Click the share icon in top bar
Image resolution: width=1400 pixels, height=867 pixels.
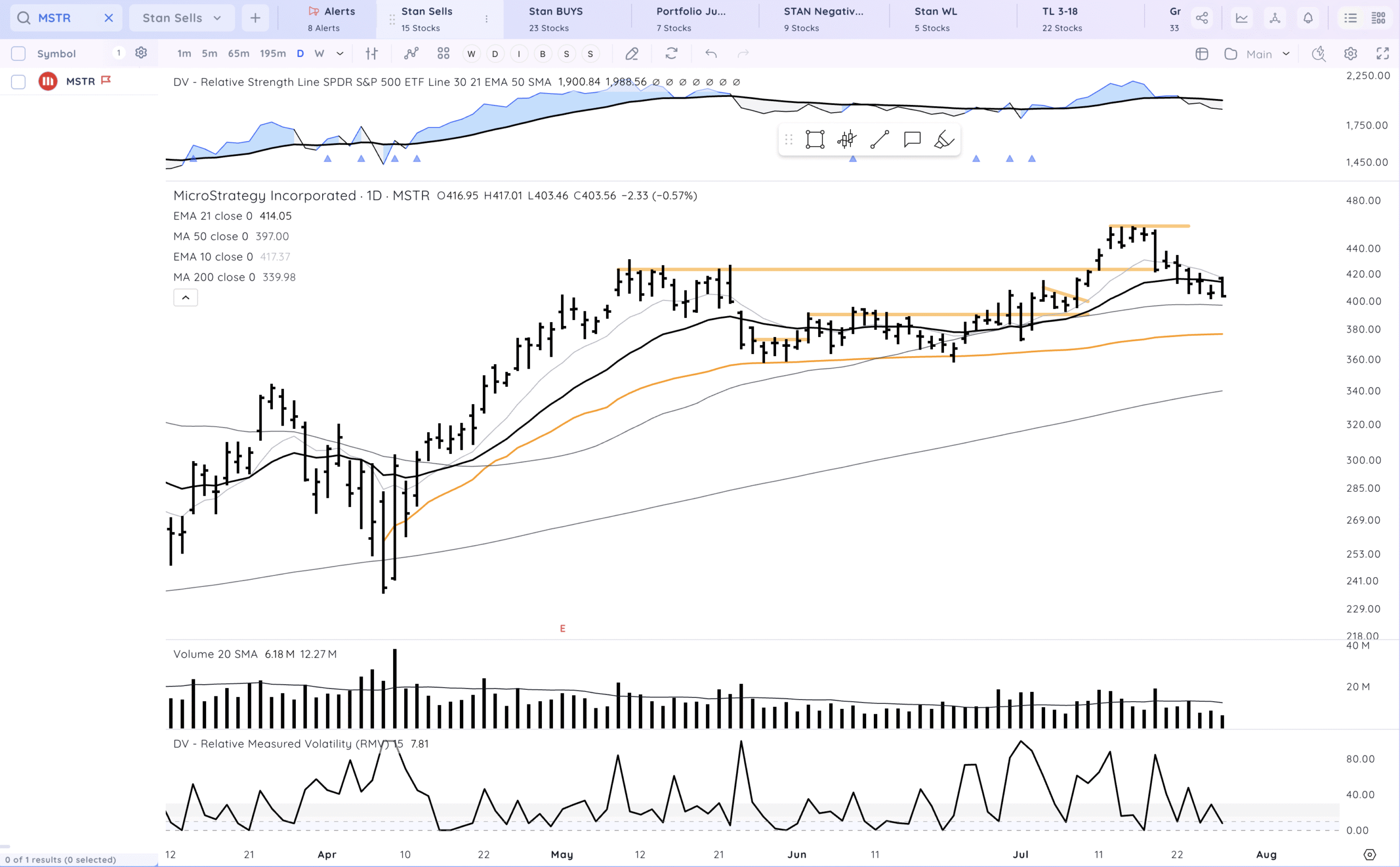pyautogui.click(x=1201, y=19)
